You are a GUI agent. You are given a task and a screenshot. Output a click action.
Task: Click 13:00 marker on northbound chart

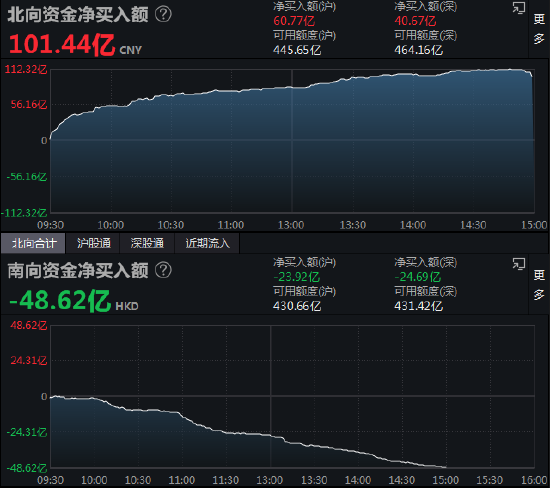291,225
